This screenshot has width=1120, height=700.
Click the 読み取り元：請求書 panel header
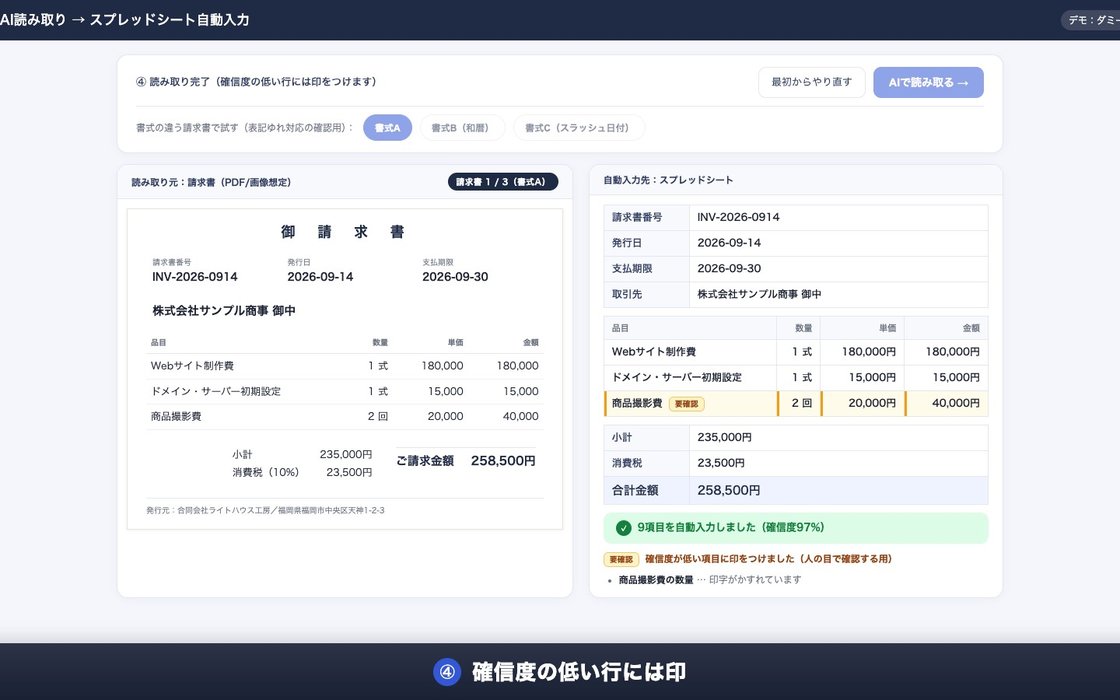[211, 183]
